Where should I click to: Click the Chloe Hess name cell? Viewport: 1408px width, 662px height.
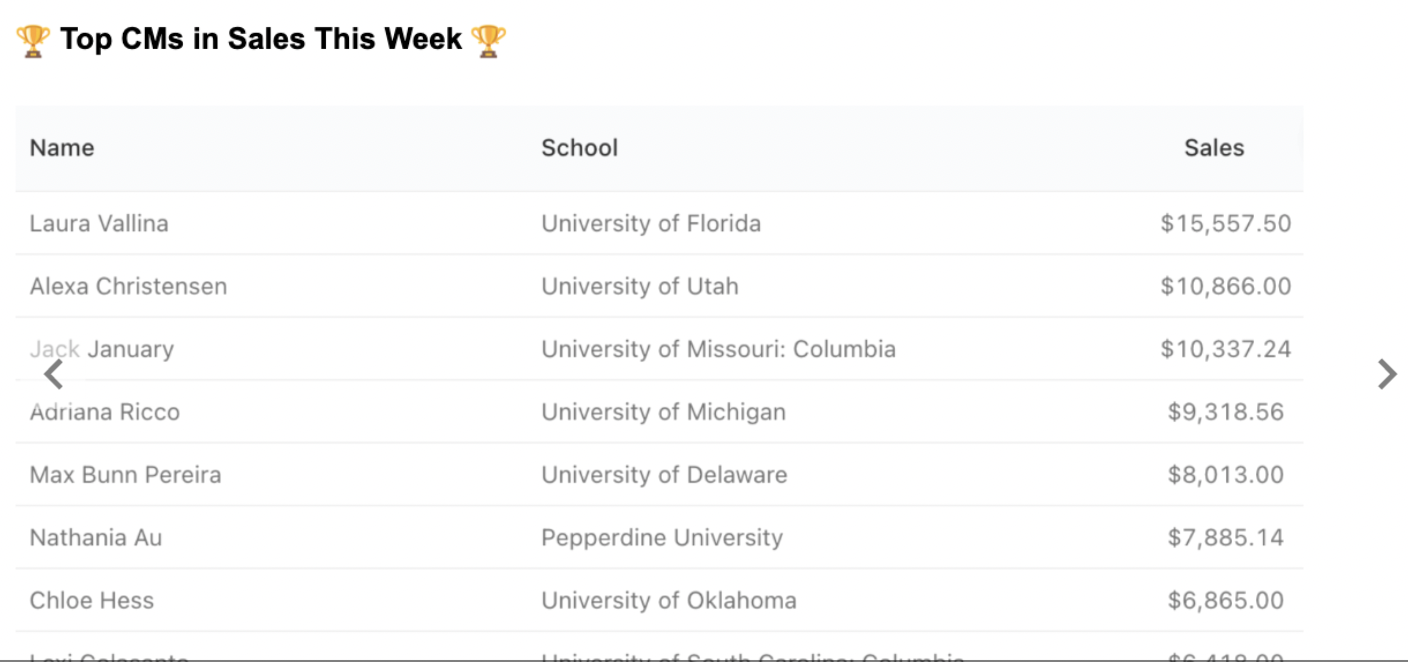point(92,601)
